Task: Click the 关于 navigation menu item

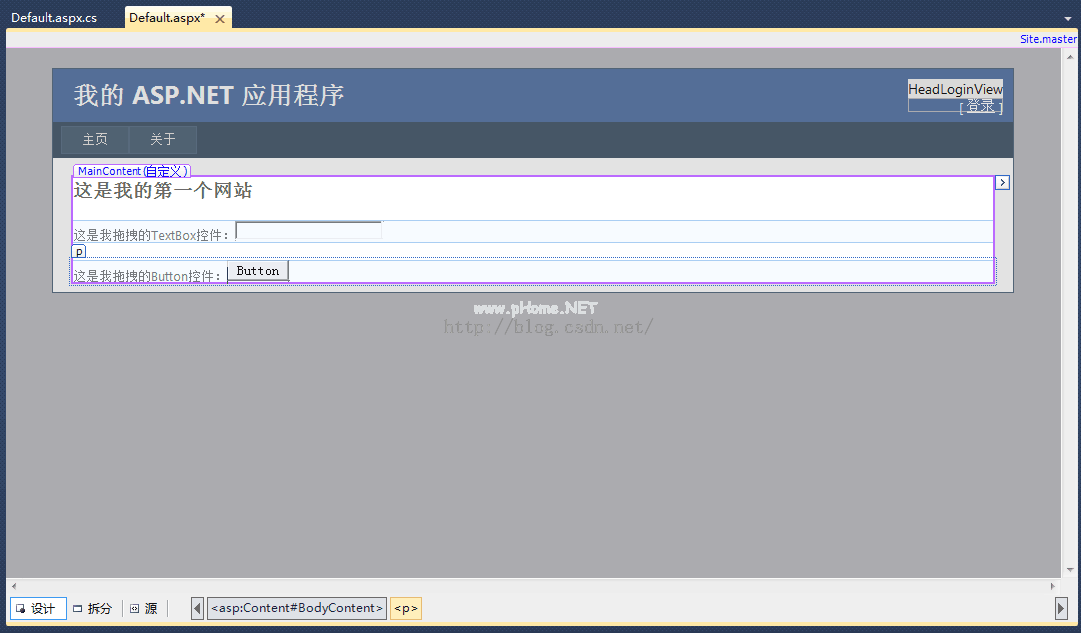Action: [x=163, y=139]
